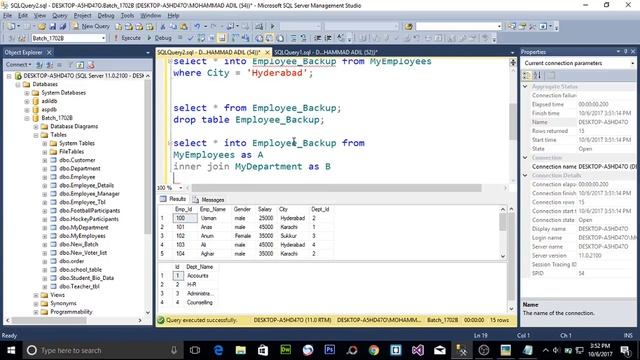The width and height of the screenshot is (640, 360).
Task: Open Current connection parameters dropdown
Action: [x=632, y=63]
